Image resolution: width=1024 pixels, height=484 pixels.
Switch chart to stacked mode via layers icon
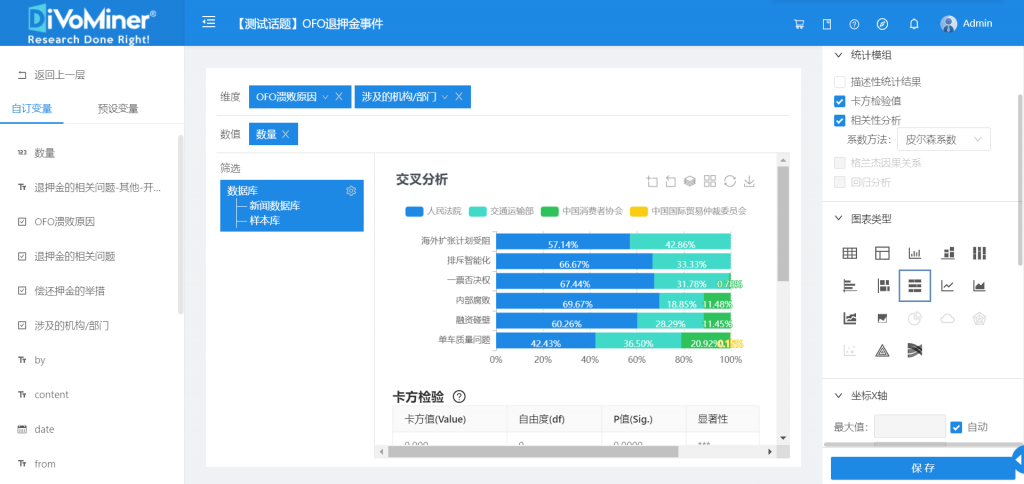[x=690, y=181]
